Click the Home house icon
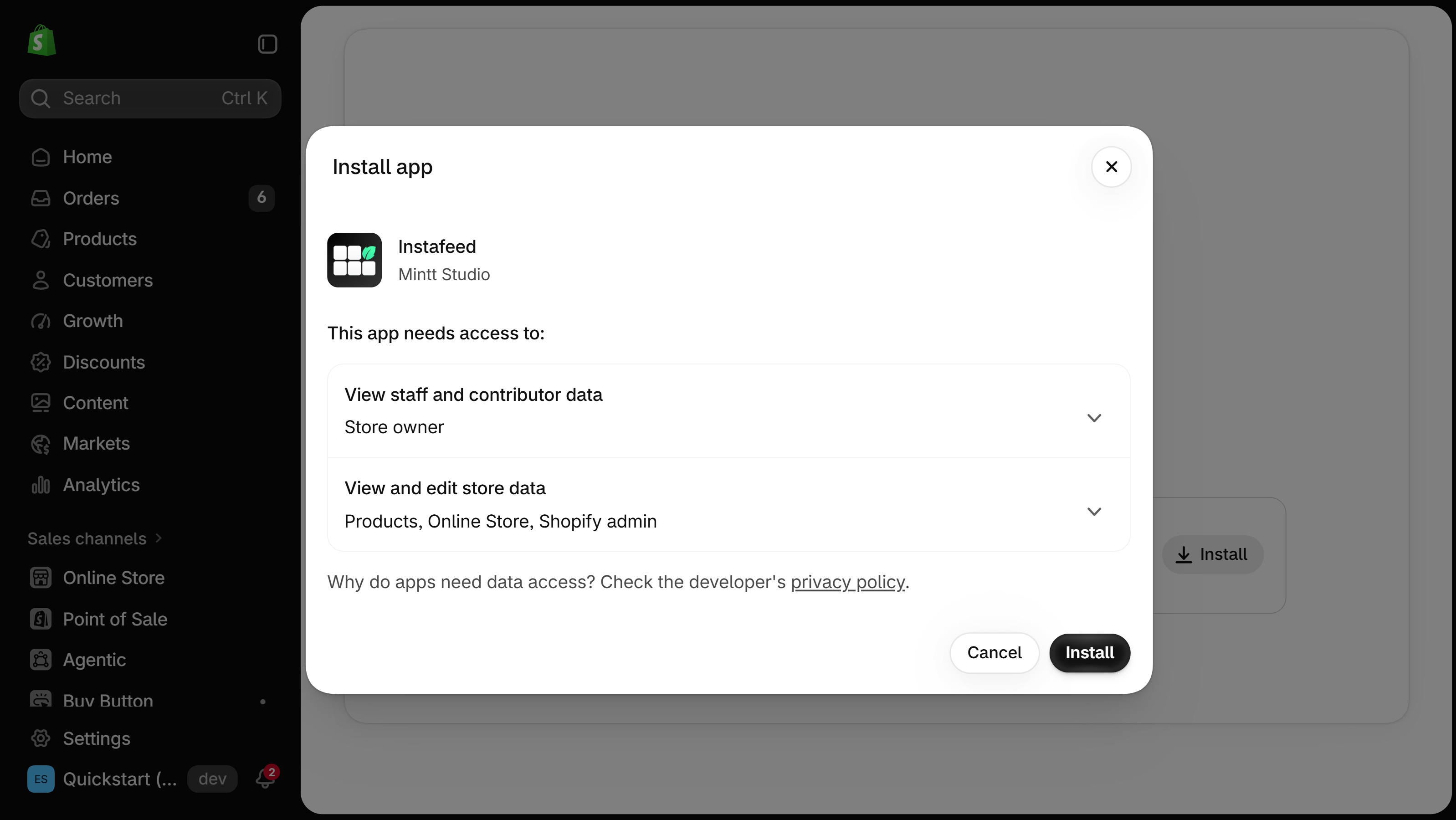The height and width of the screenshot is (820, 1456). tap(41, 157)
